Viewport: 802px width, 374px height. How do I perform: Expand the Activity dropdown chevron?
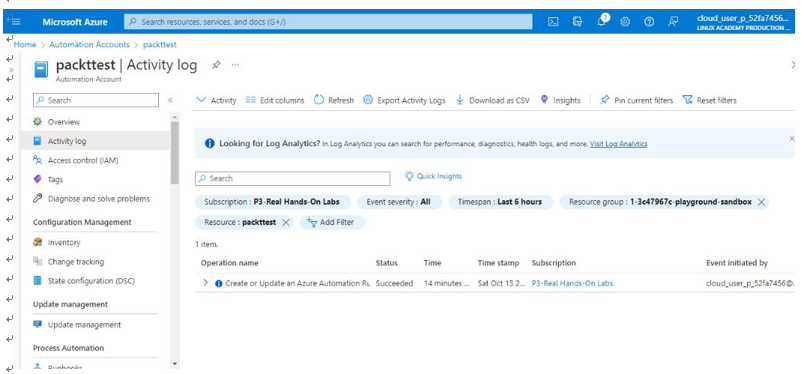pos(202,100)
